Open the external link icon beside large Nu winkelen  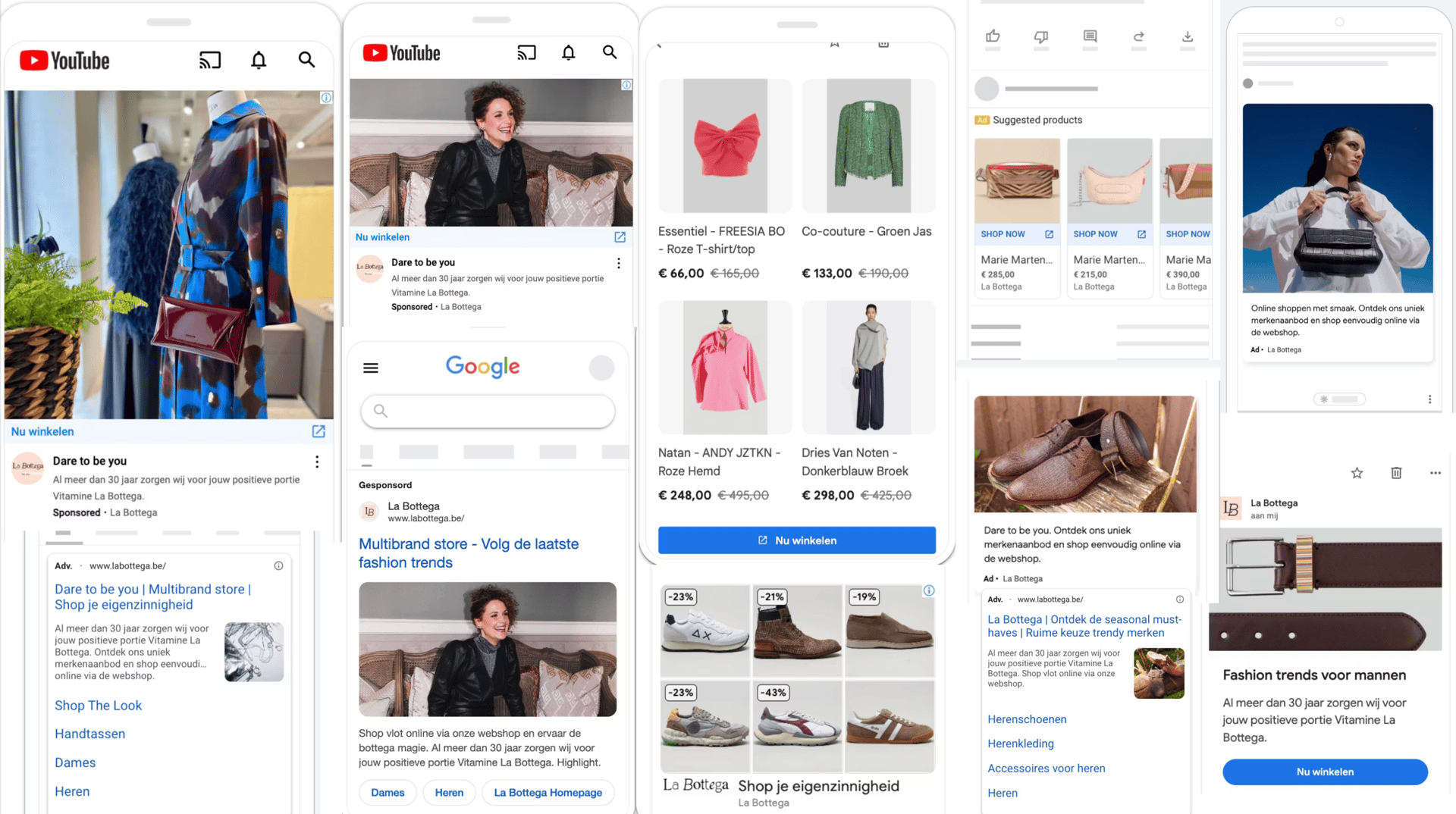click(x=318, y=431)
